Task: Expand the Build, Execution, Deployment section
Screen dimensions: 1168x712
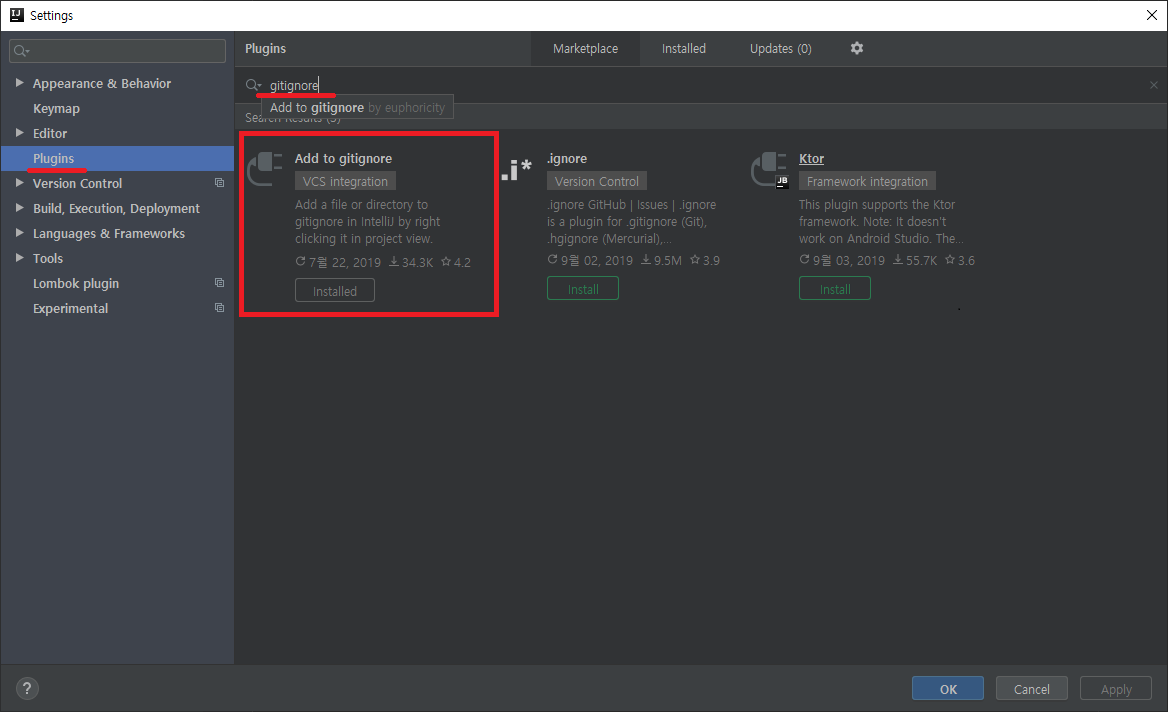Action: point(19,208)
